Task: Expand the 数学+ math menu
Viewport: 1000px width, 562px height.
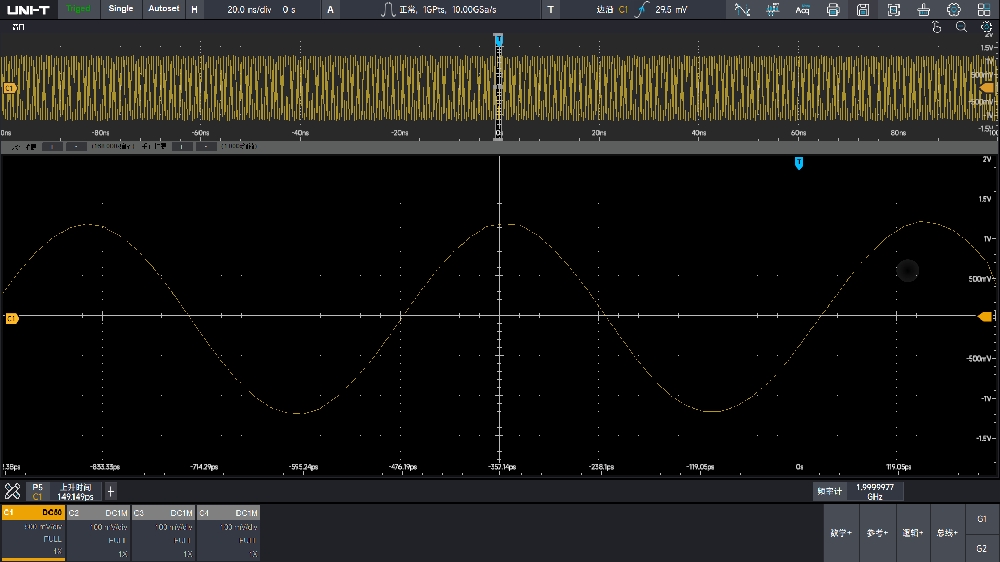Action: click(840, 532)
